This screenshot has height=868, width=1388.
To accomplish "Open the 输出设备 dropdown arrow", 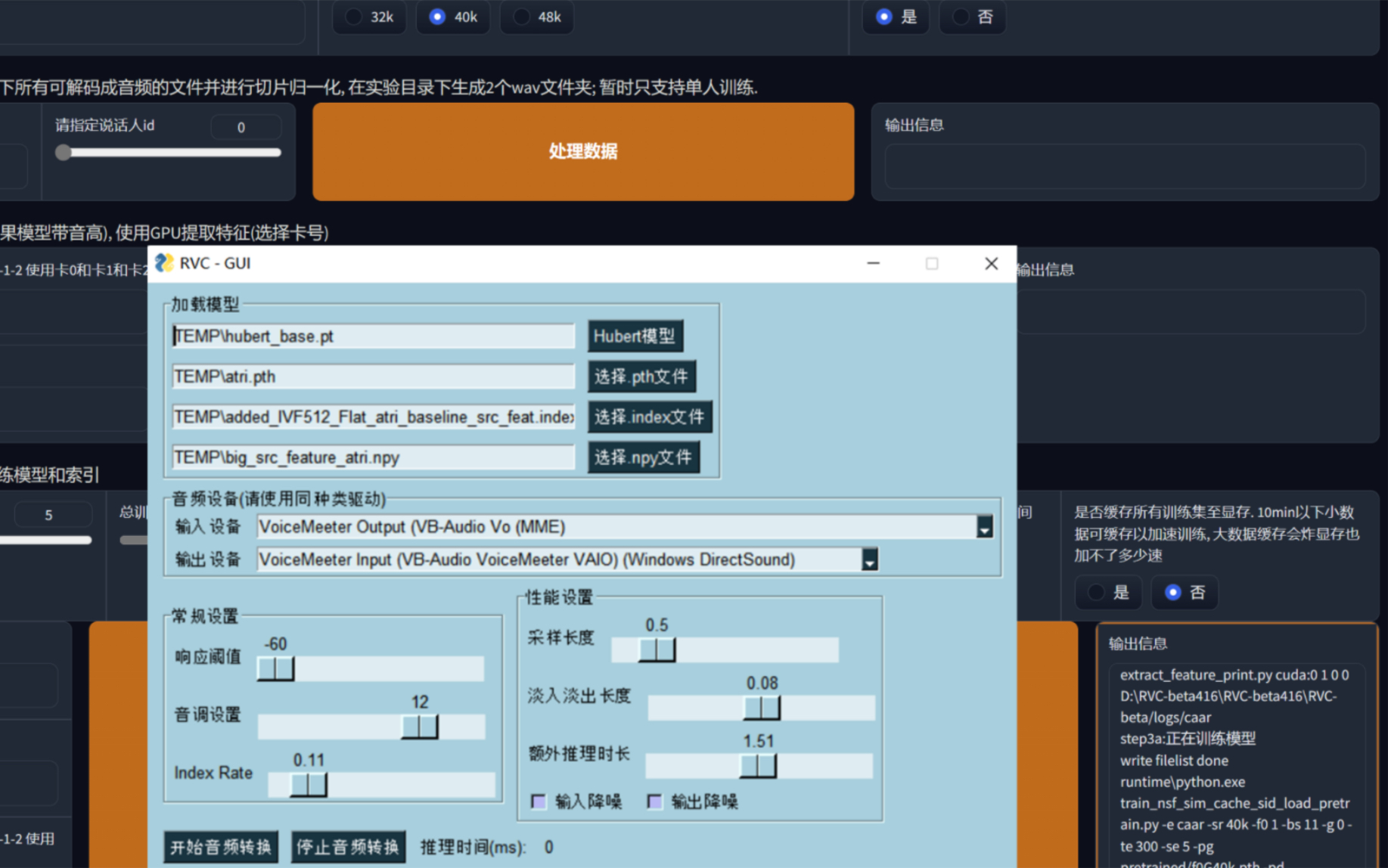I will pos(870,560).
